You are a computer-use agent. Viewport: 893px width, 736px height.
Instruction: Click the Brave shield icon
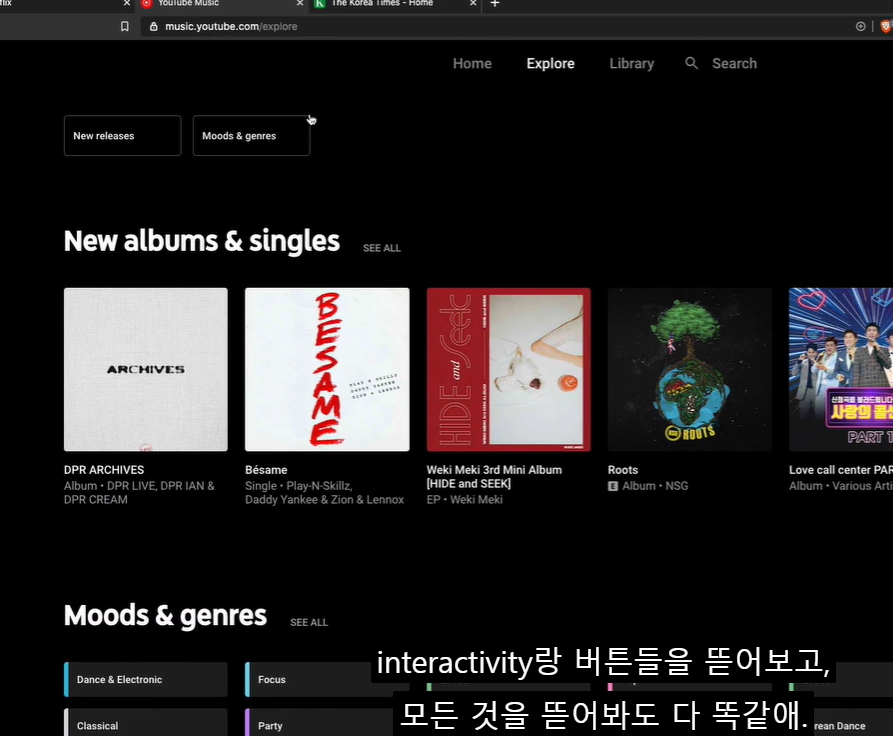coord(886,26)
